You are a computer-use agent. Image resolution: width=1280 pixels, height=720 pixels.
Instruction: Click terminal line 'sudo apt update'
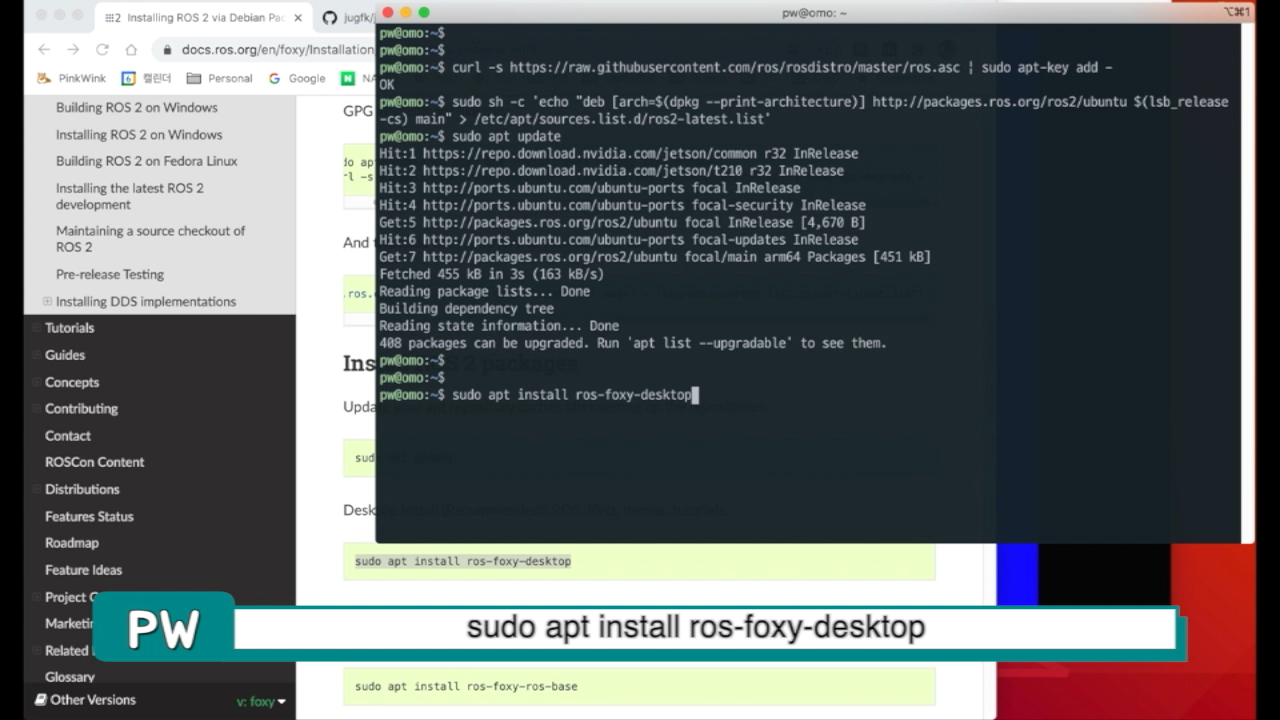pos(470,136)
